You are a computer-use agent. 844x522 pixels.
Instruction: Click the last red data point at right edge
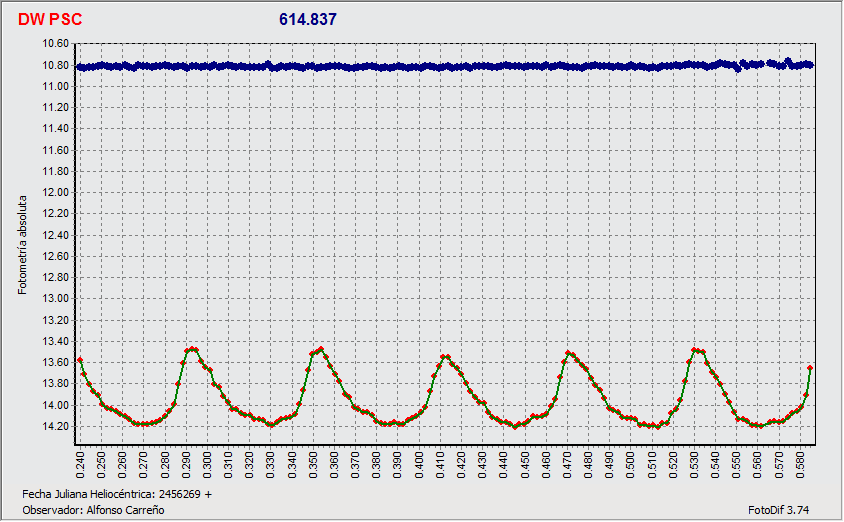click(x=809, y=368)
